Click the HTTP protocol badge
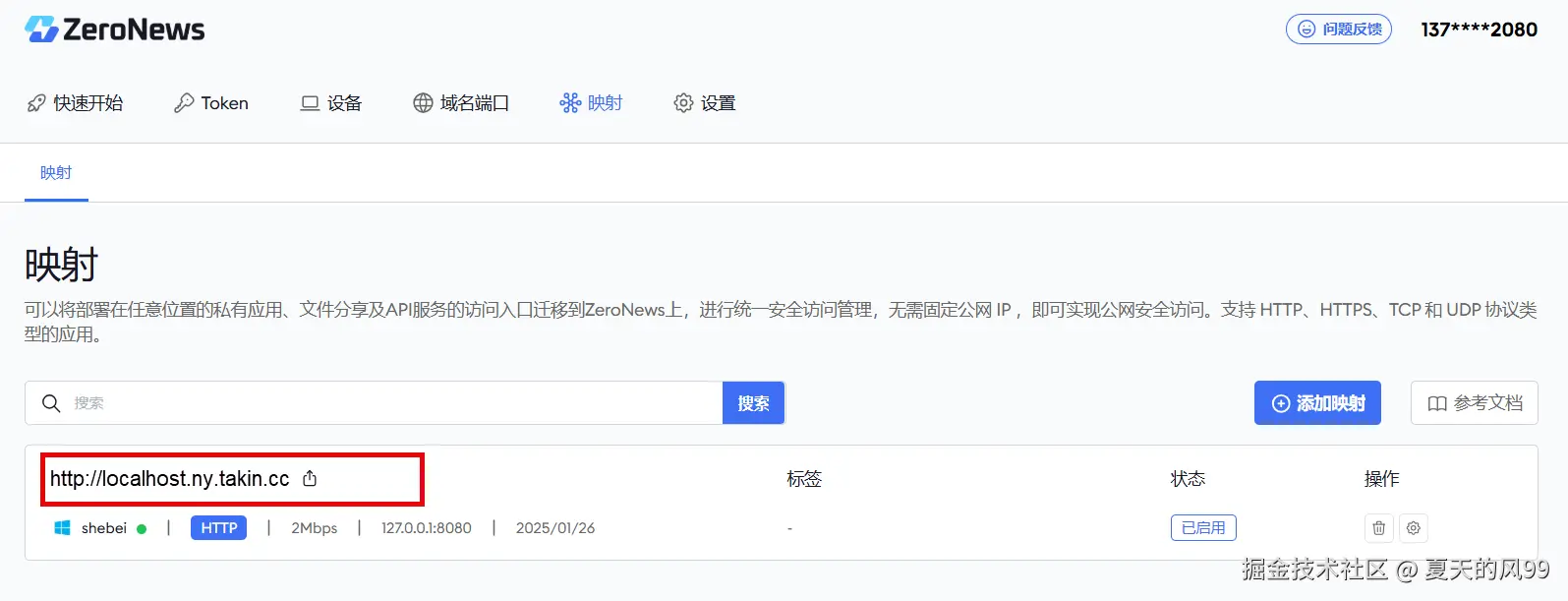This screenshot has height=601, width=1568. (218, 528)
